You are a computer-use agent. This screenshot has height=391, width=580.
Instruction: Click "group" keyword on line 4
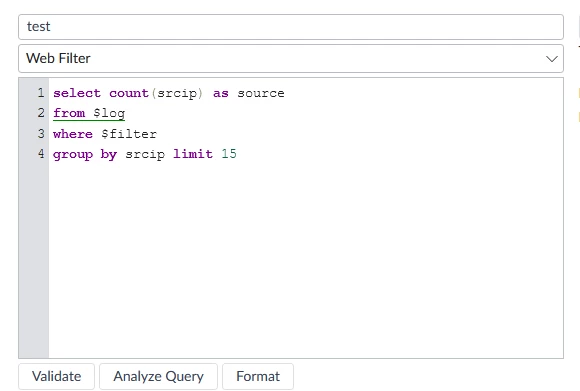click(x=73, y=154)
